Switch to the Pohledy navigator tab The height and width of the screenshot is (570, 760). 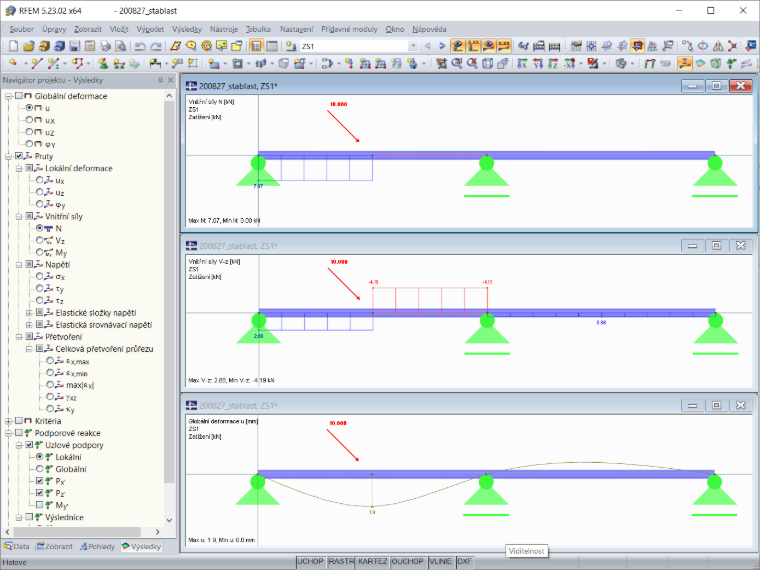coord(97,546)
